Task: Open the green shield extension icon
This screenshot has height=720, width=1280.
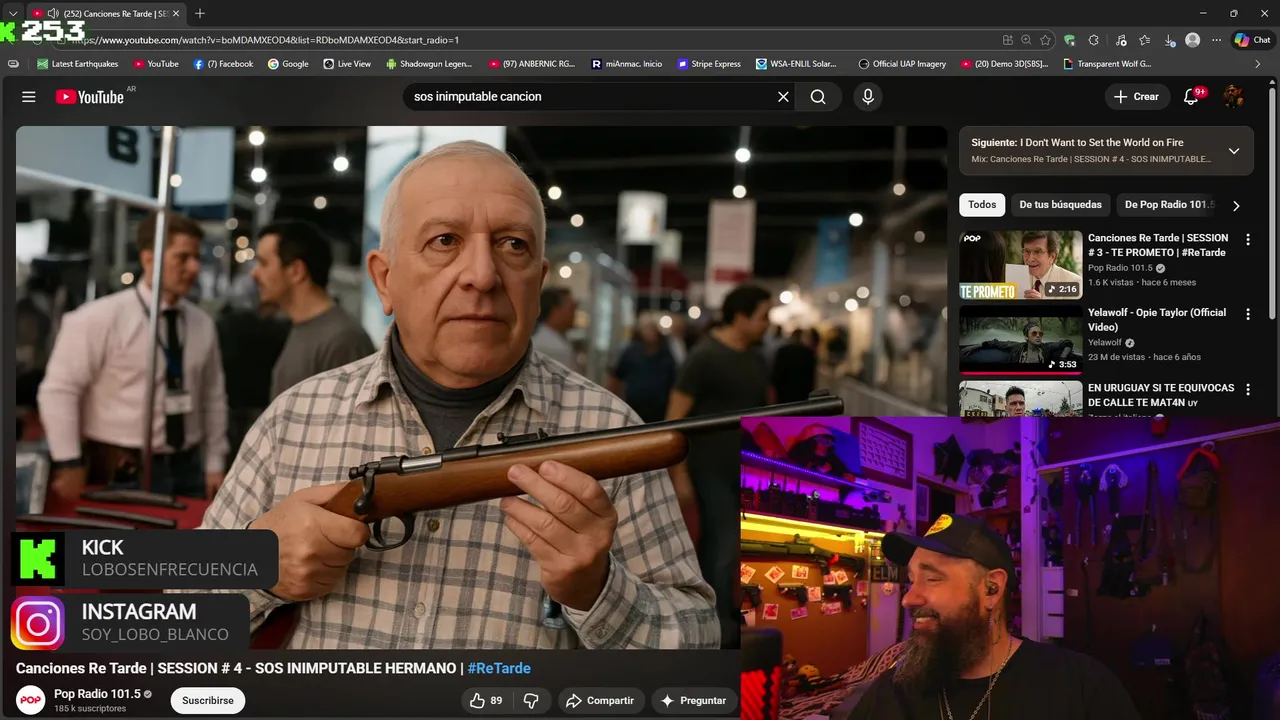Action: tap(1070, 40)
